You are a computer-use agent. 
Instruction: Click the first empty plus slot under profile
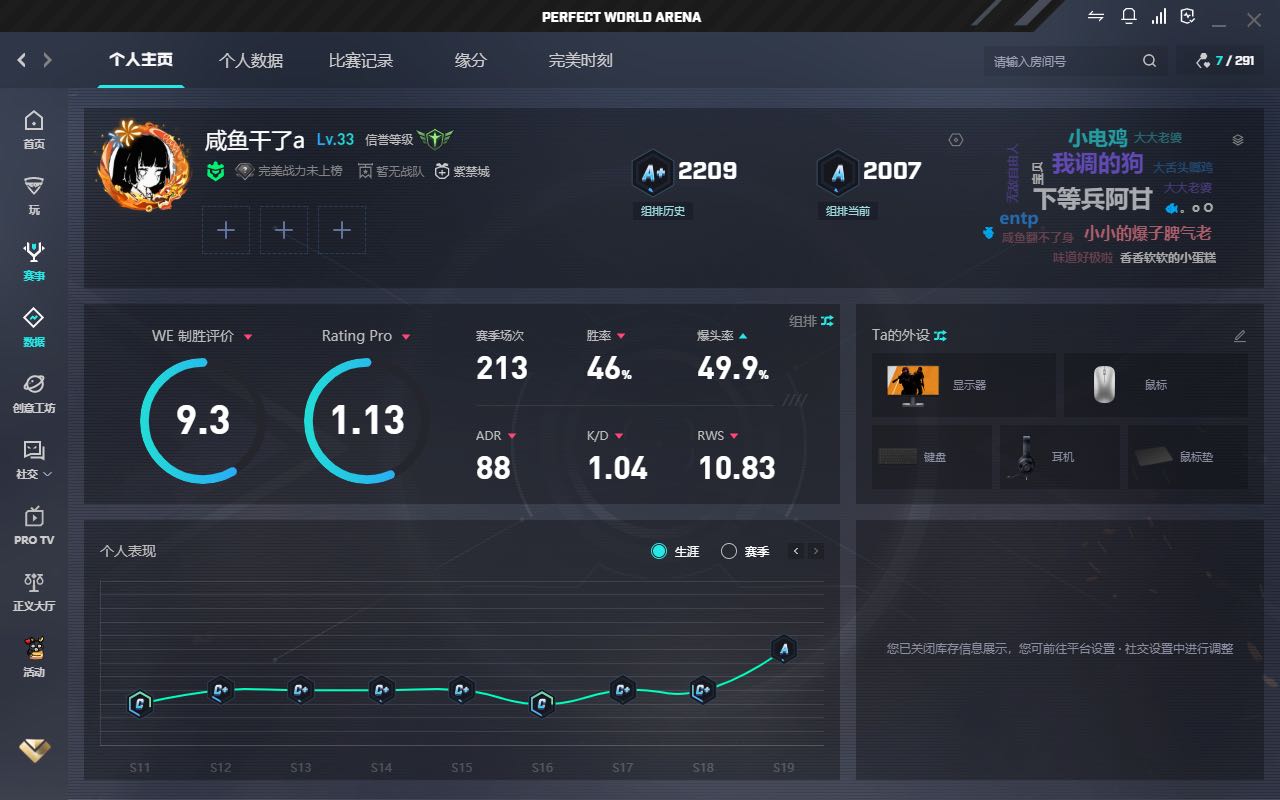[226, 230]
